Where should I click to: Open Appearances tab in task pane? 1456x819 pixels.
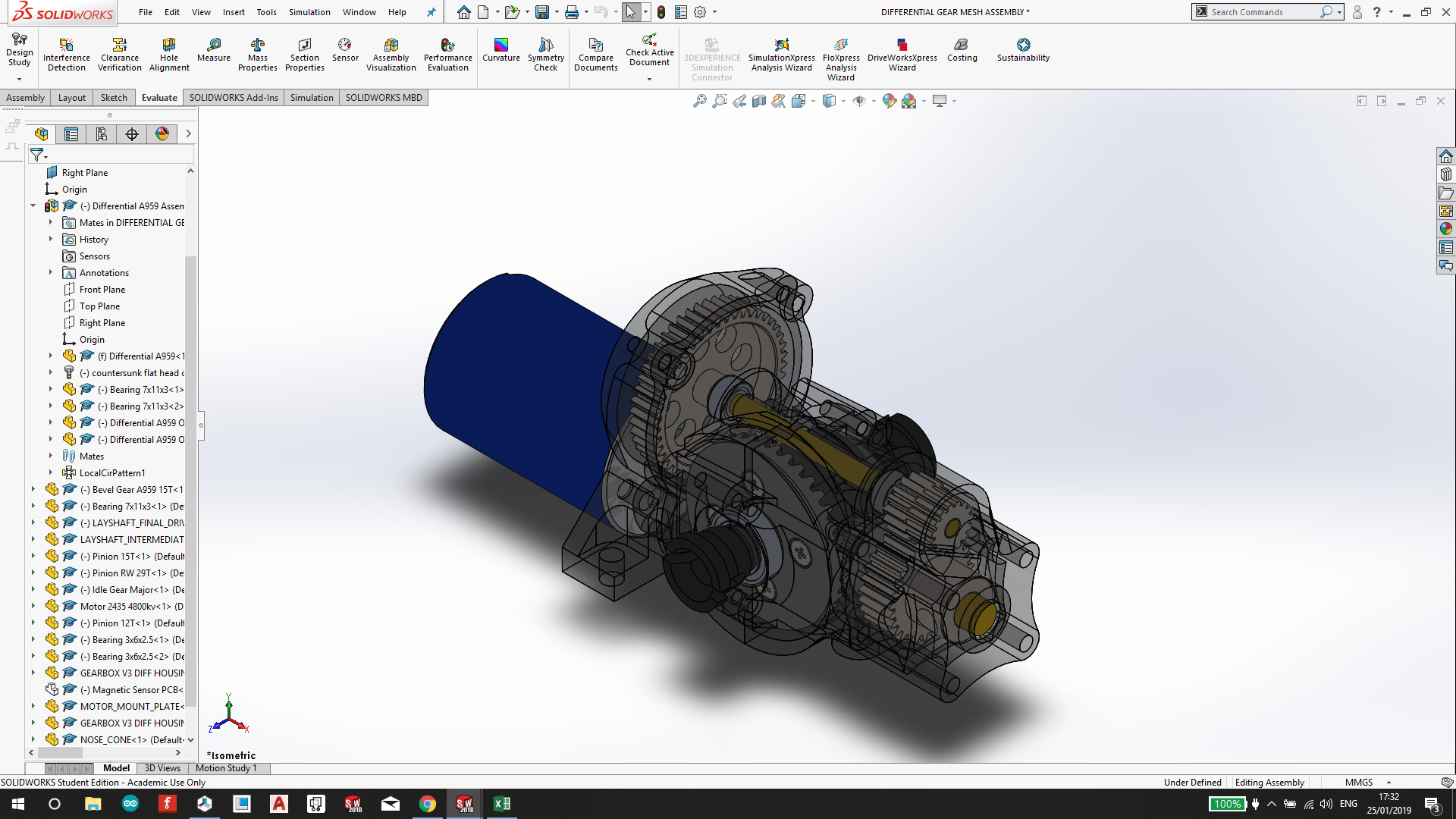[1446, 229]
